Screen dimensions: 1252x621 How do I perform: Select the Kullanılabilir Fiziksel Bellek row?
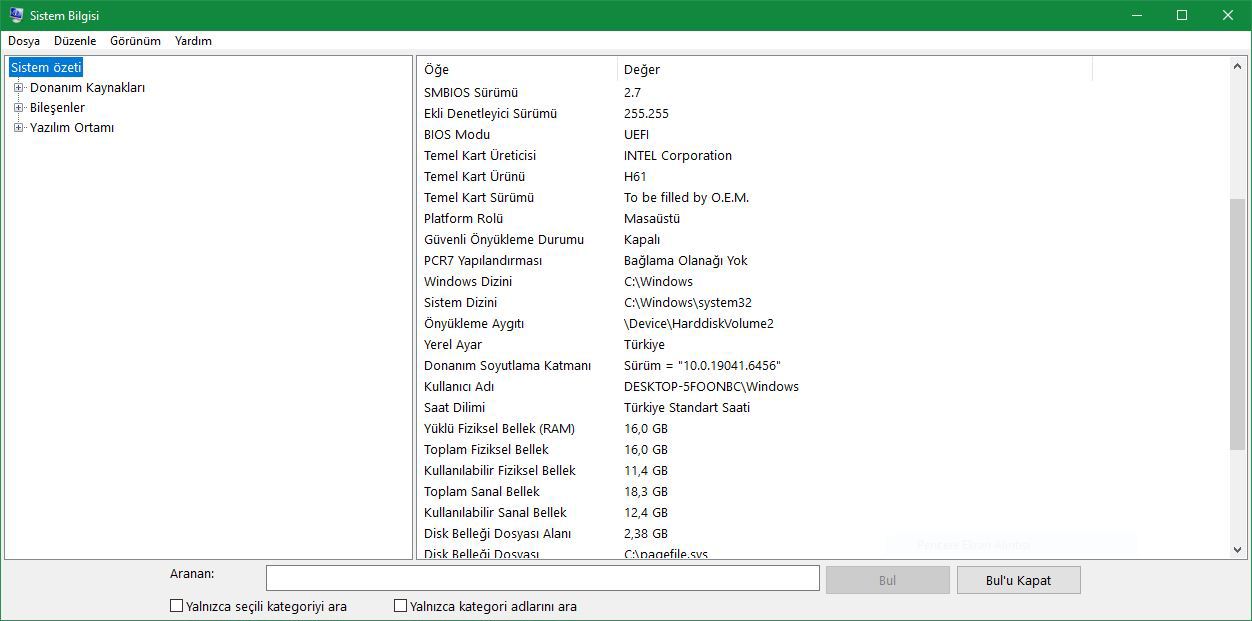pyautogui.click(x=823, y=471)
